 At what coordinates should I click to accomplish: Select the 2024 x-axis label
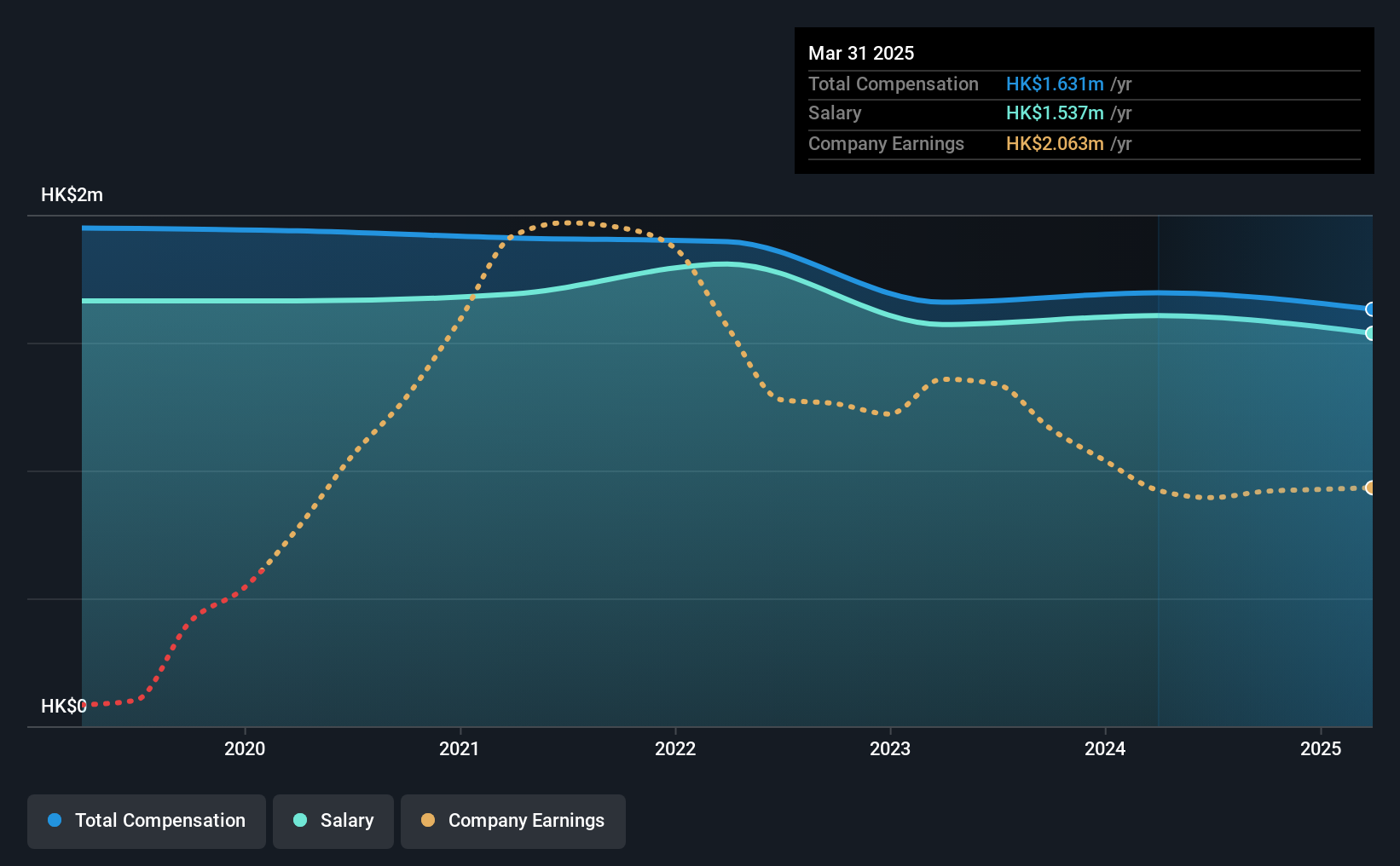[x=1105, y=748]
